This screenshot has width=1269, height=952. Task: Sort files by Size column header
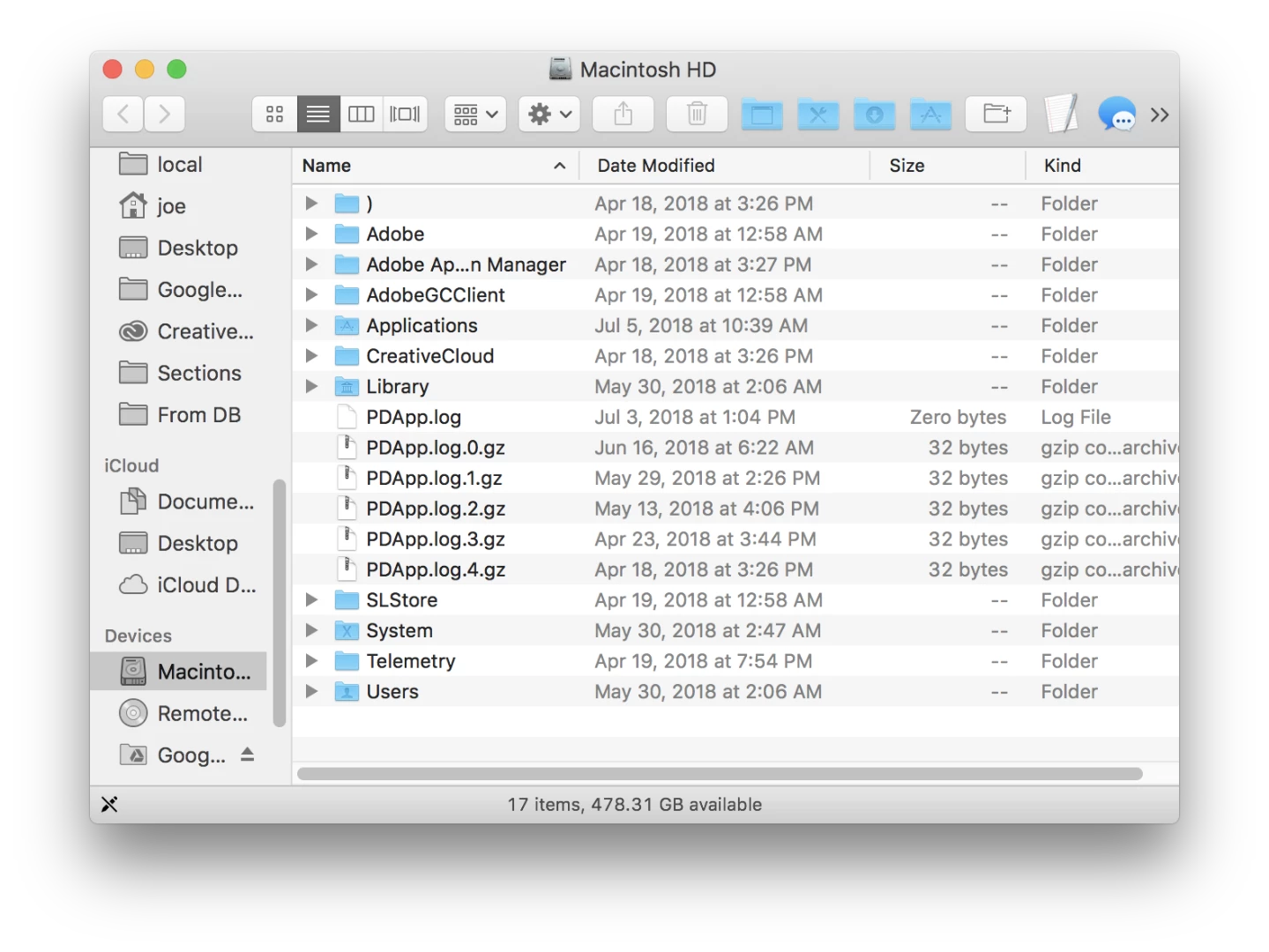[948, 166]
